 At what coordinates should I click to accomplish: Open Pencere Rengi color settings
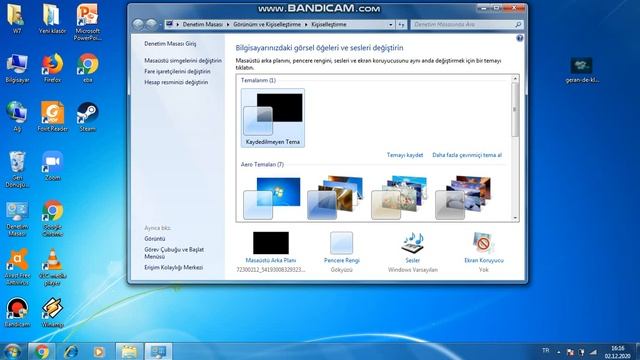pos(342,252)
